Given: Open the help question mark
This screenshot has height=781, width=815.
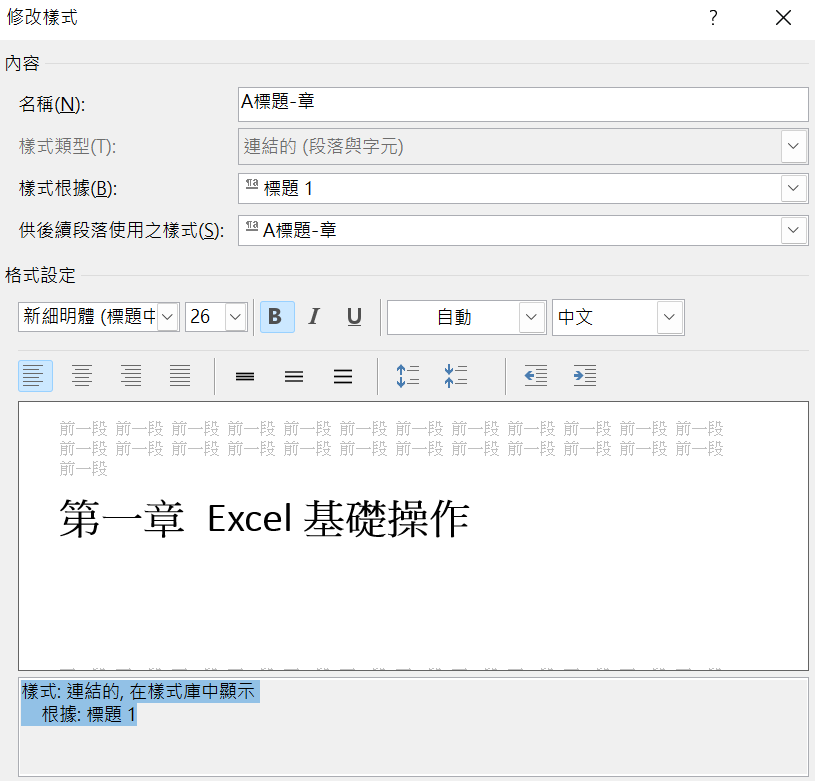Looking at the screenshot, I should point(713,18).
